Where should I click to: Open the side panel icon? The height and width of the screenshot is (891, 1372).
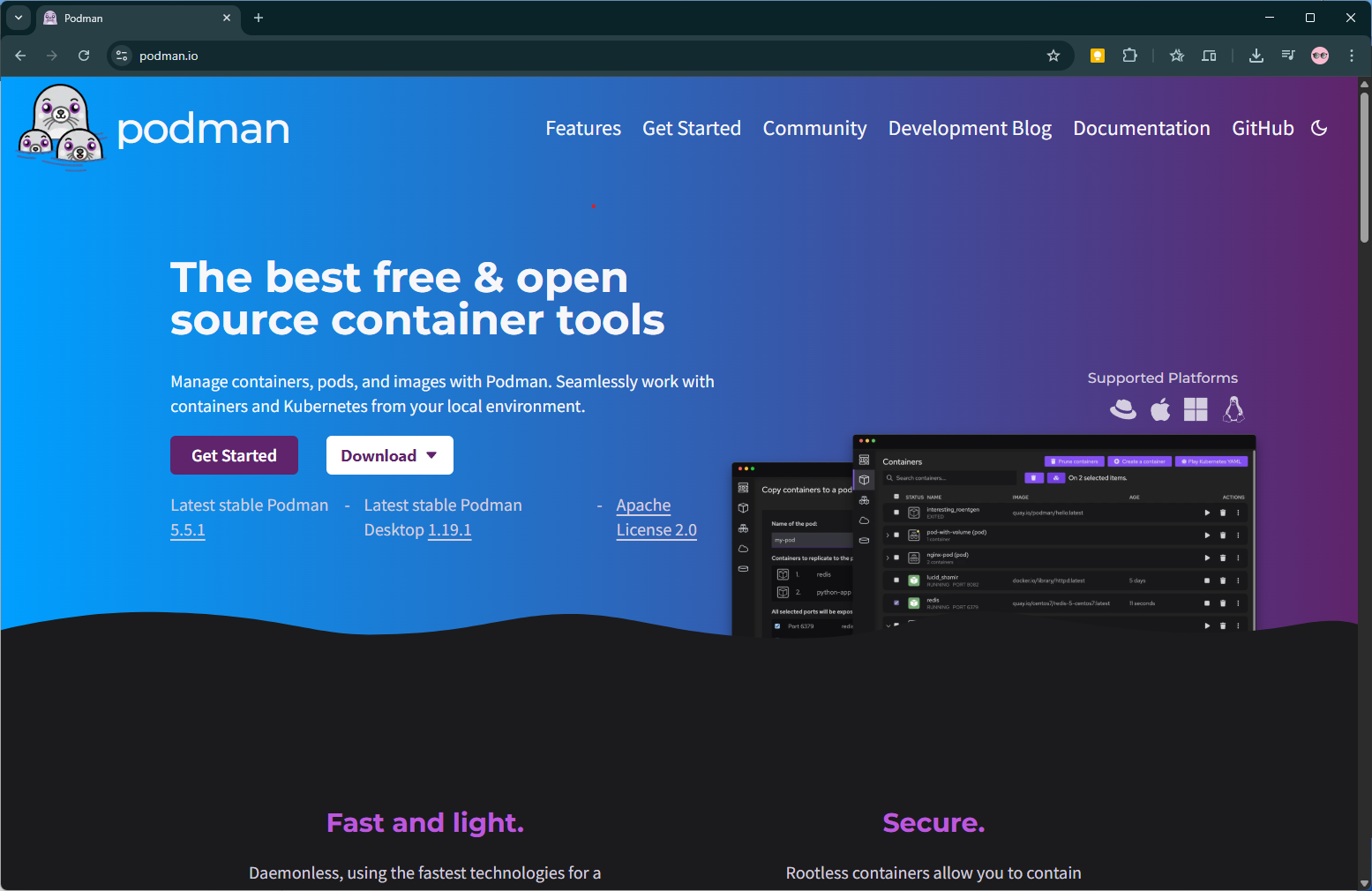coord(1209,56)
